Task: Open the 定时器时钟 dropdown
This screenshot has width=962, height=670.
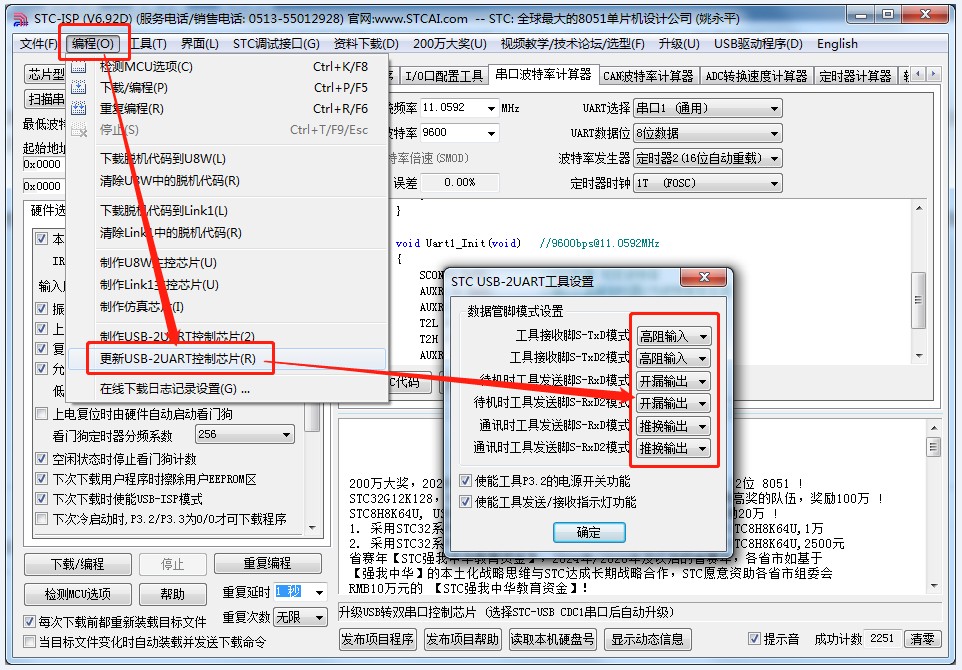Action: 708,183
